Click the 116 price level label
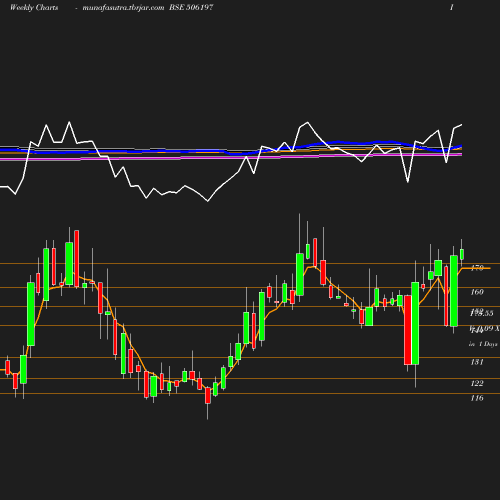This screenshot has height=500, width=500. click(477, 398)
